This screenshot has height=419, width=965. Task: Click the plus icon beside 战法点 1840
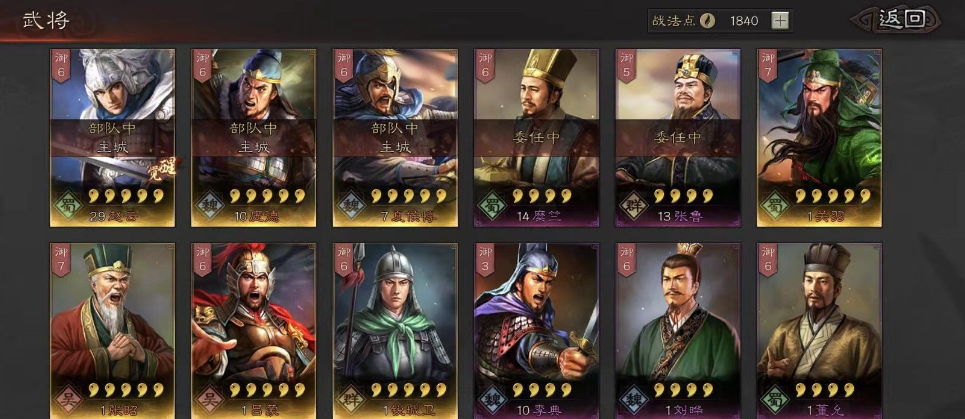pos(780,21)
